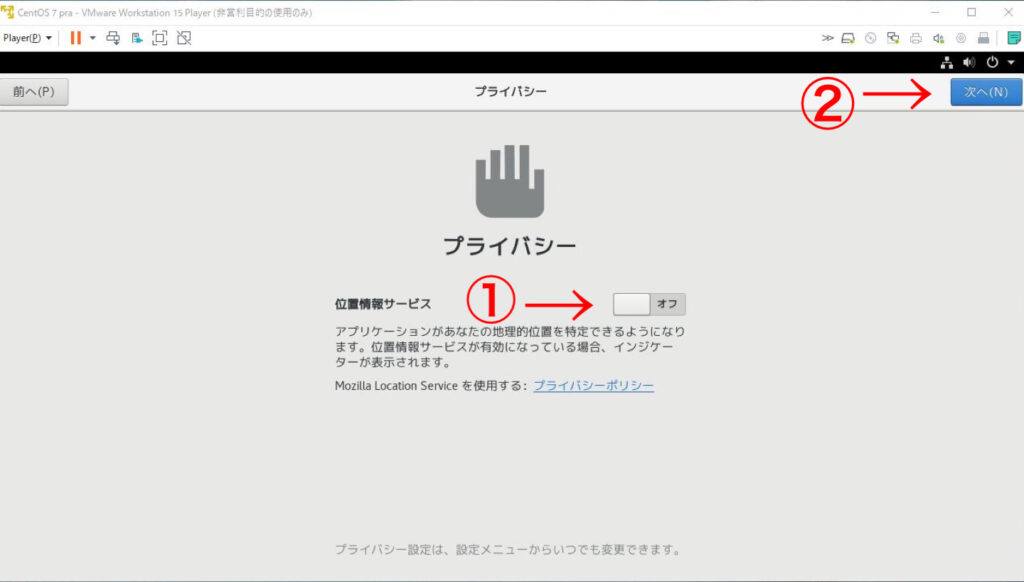
Task: Click the icon between Ctrl+Alt+Del and full screen
Action: tap(136, 38)
